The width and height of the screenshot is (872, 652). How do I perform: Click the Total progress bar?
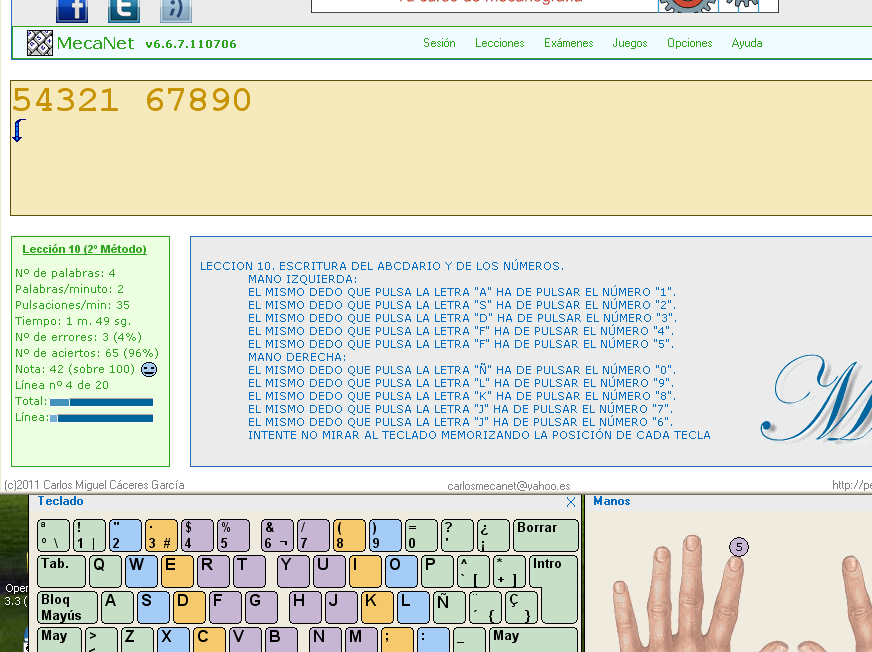[x=101, y=402]
